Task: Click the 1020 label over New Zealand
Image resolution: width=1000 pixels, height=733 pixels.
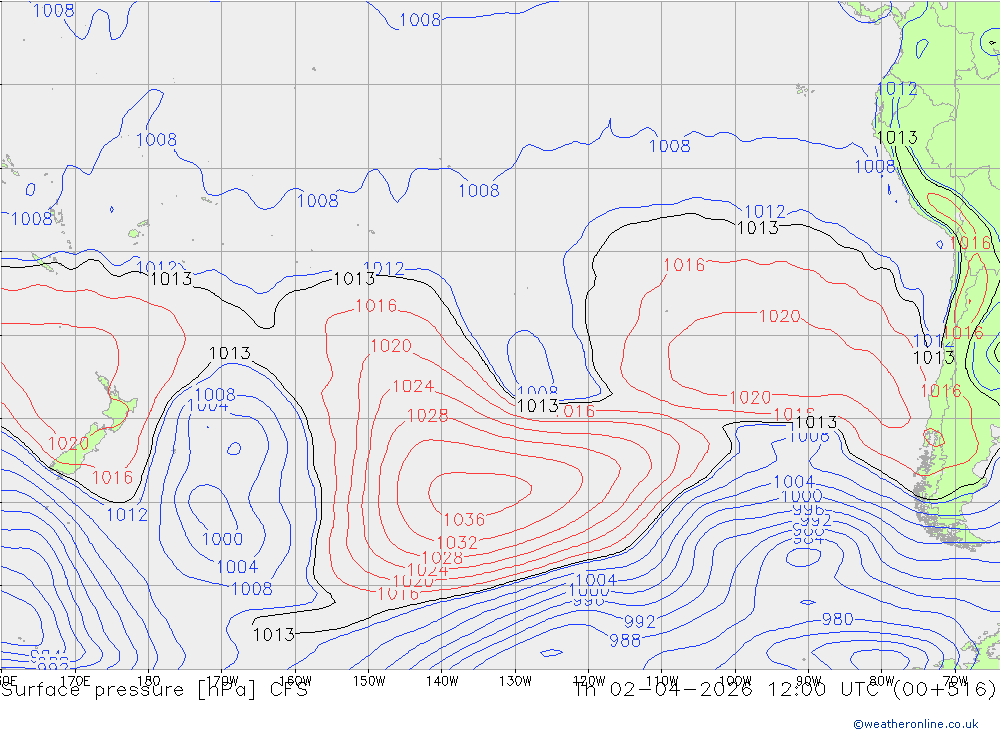Action: (x=69, y=443)
